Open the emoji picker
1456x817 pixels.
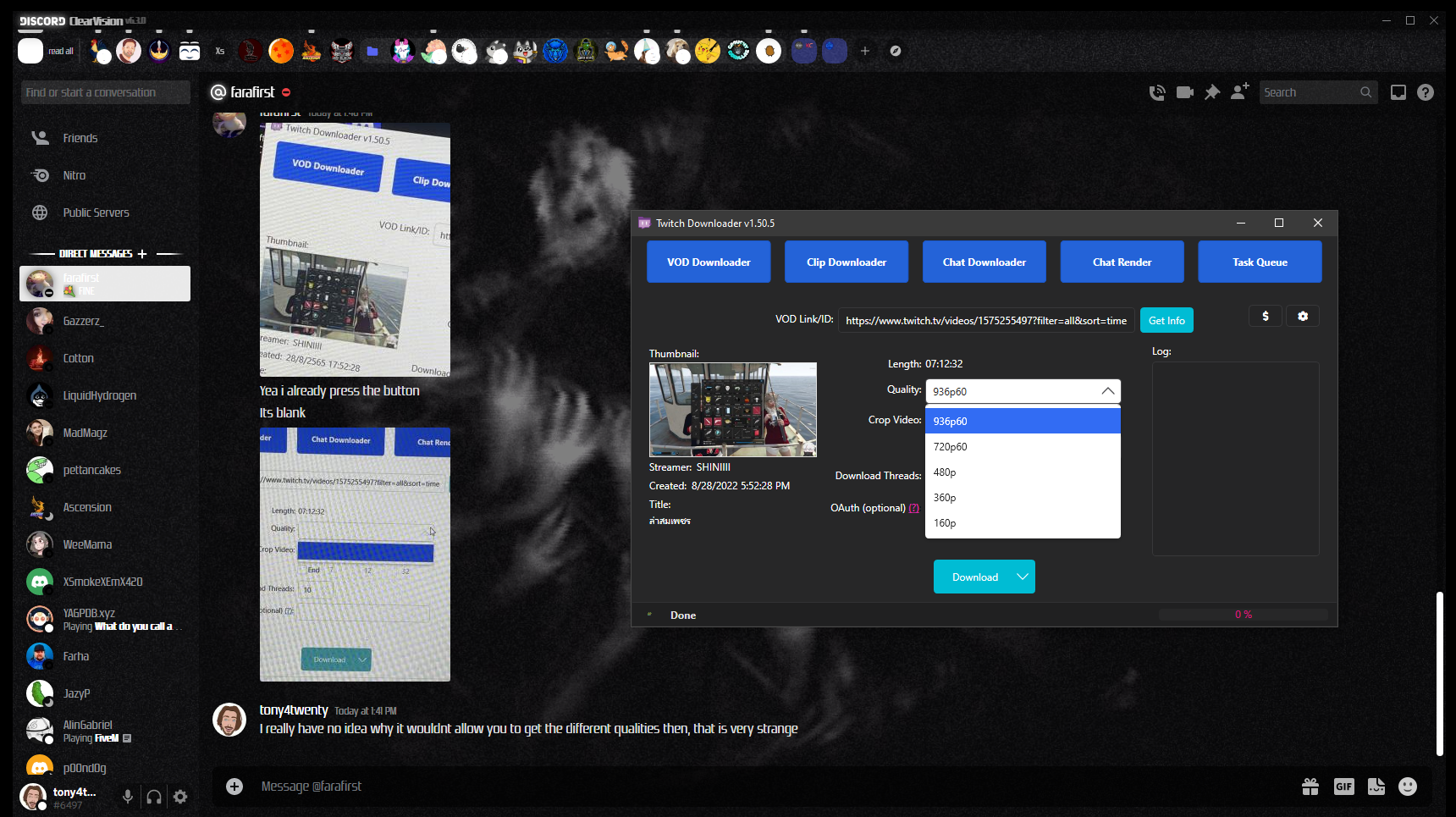click(x=1408, y=787)
